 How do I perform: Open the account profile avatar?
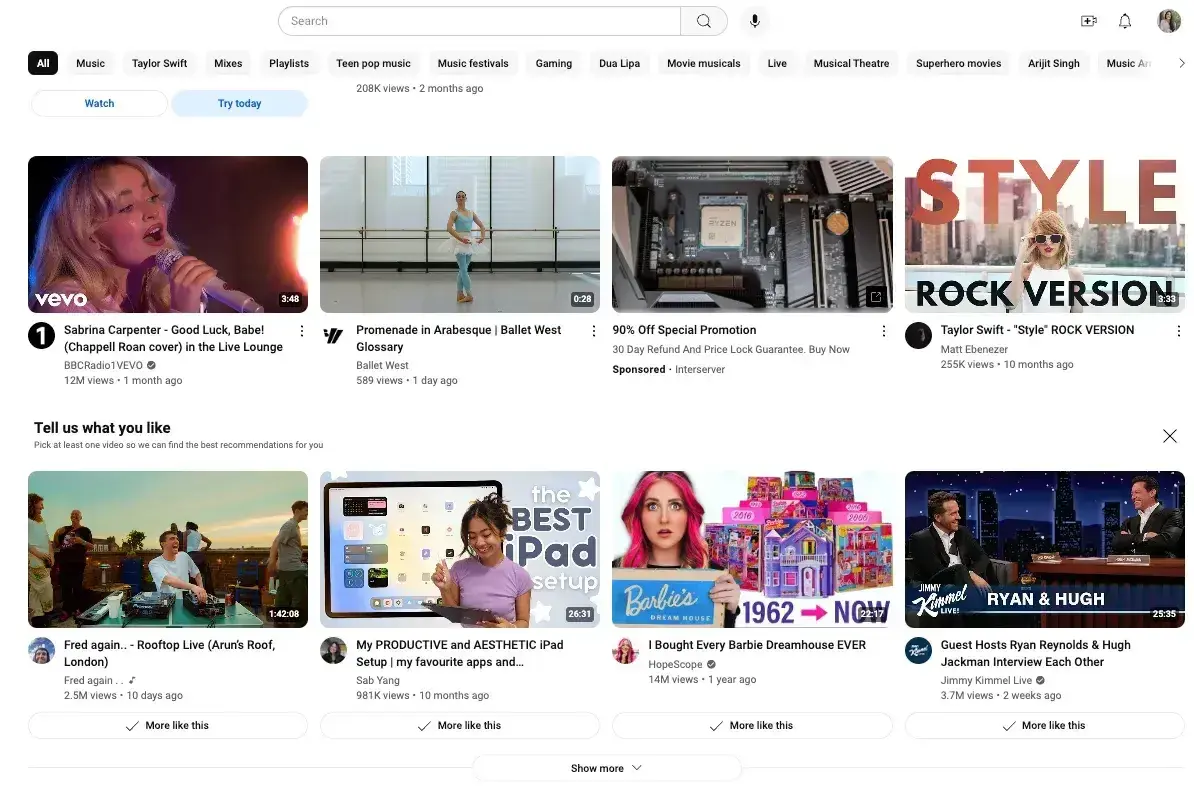coord(1169,21)
